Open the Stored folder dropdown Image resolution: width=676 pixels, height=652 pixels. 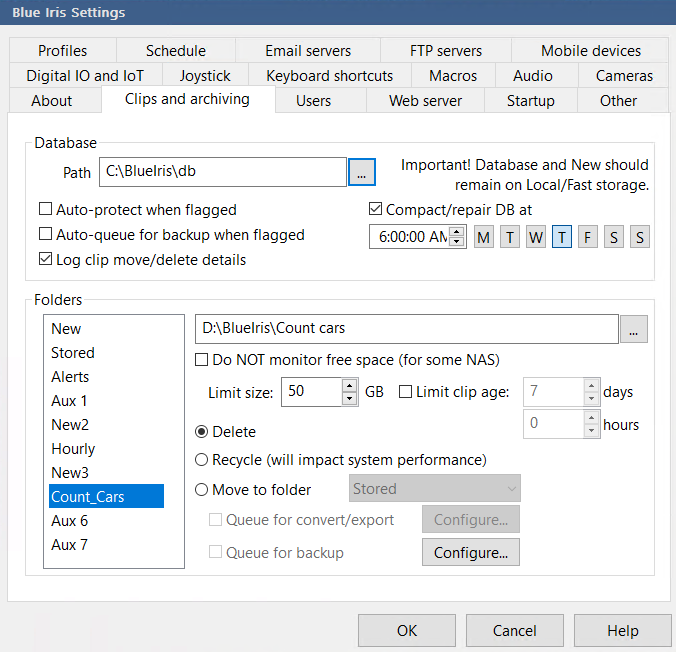(x=435, y=489)
